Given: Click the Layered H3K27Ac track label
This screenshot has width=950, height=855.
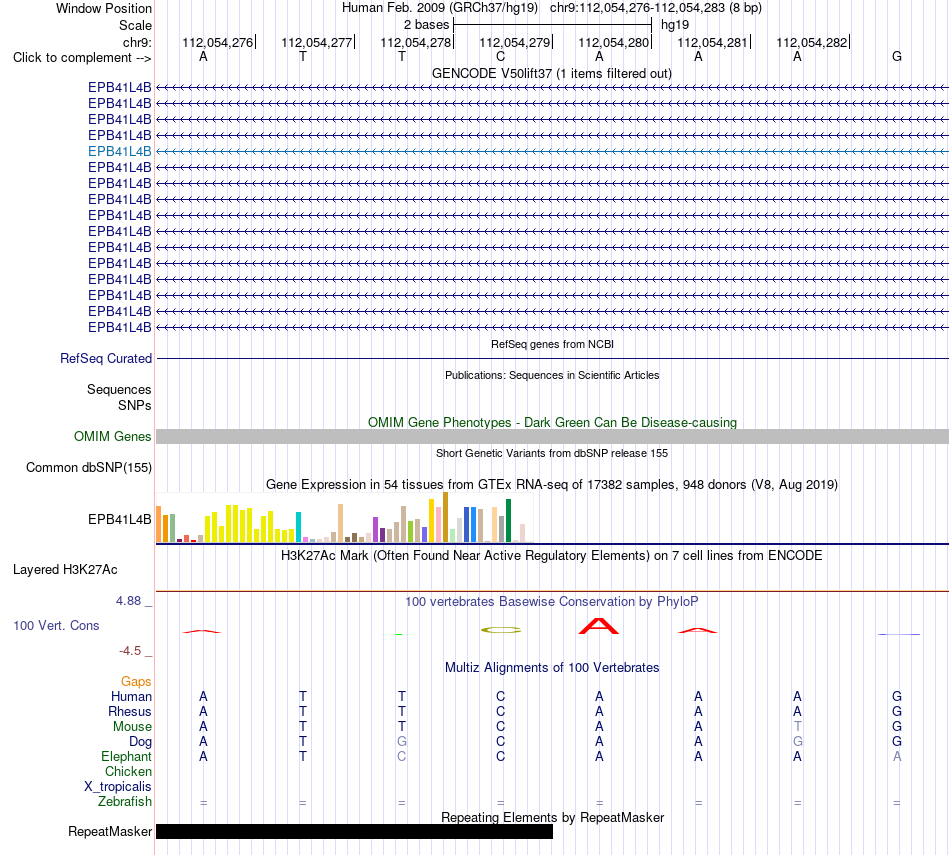Looking at the screenshot, I should tap(65, 570).
